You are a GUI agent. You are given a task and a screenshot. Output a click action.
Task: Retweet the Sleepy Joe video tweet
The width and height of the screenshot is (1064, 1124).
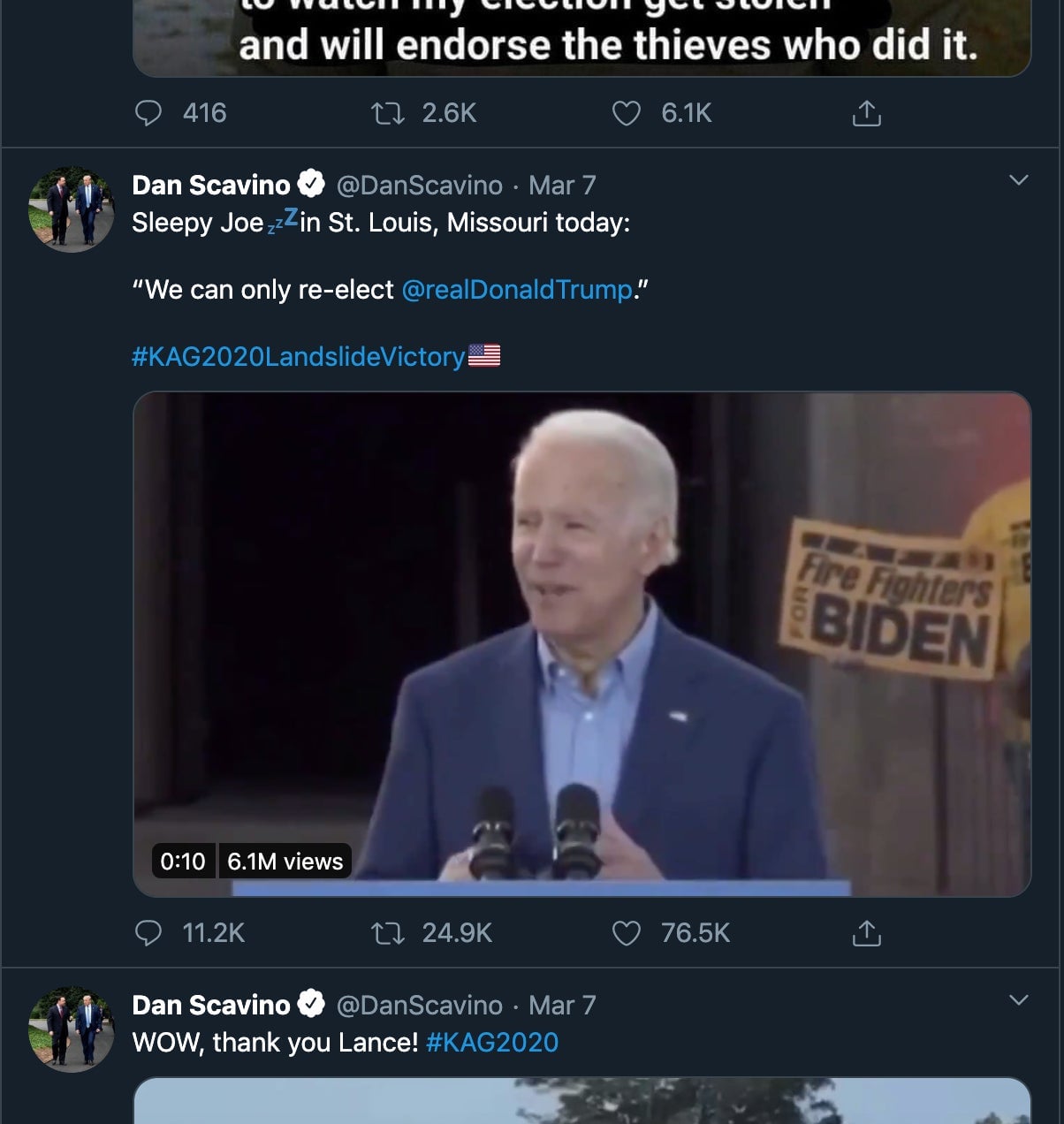tap(387, 933)
